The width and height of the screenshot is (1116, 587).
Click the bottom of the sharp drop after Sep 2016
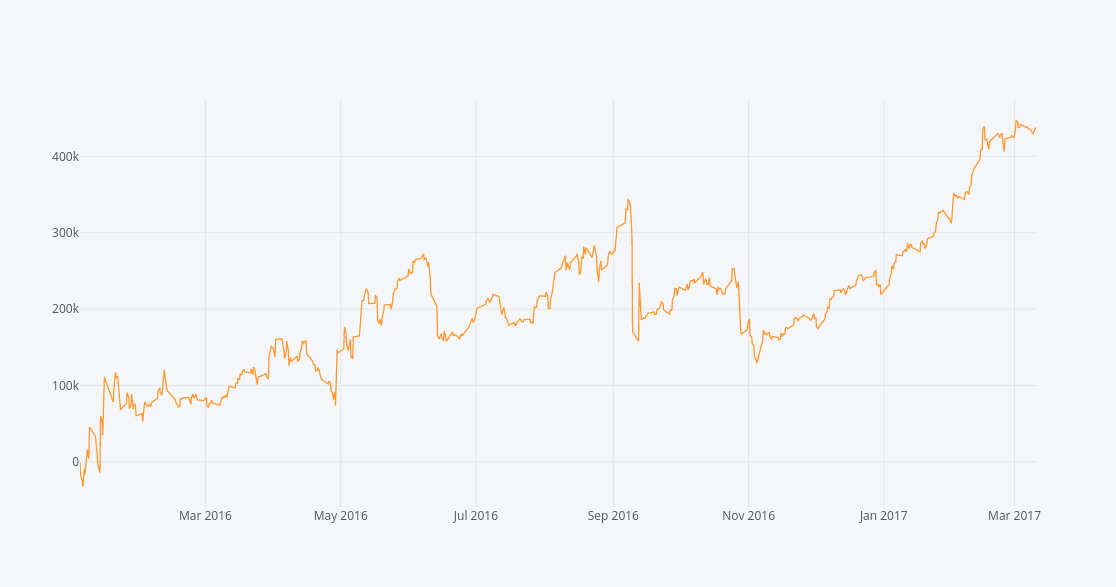coord(638,341)
